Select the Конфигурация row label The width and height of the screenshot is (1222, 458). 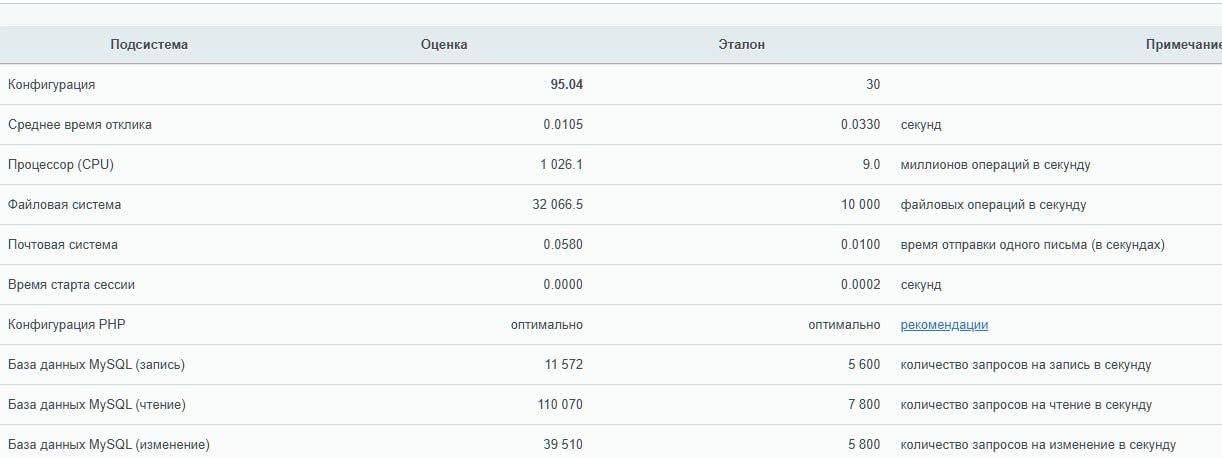pos(52,85)
